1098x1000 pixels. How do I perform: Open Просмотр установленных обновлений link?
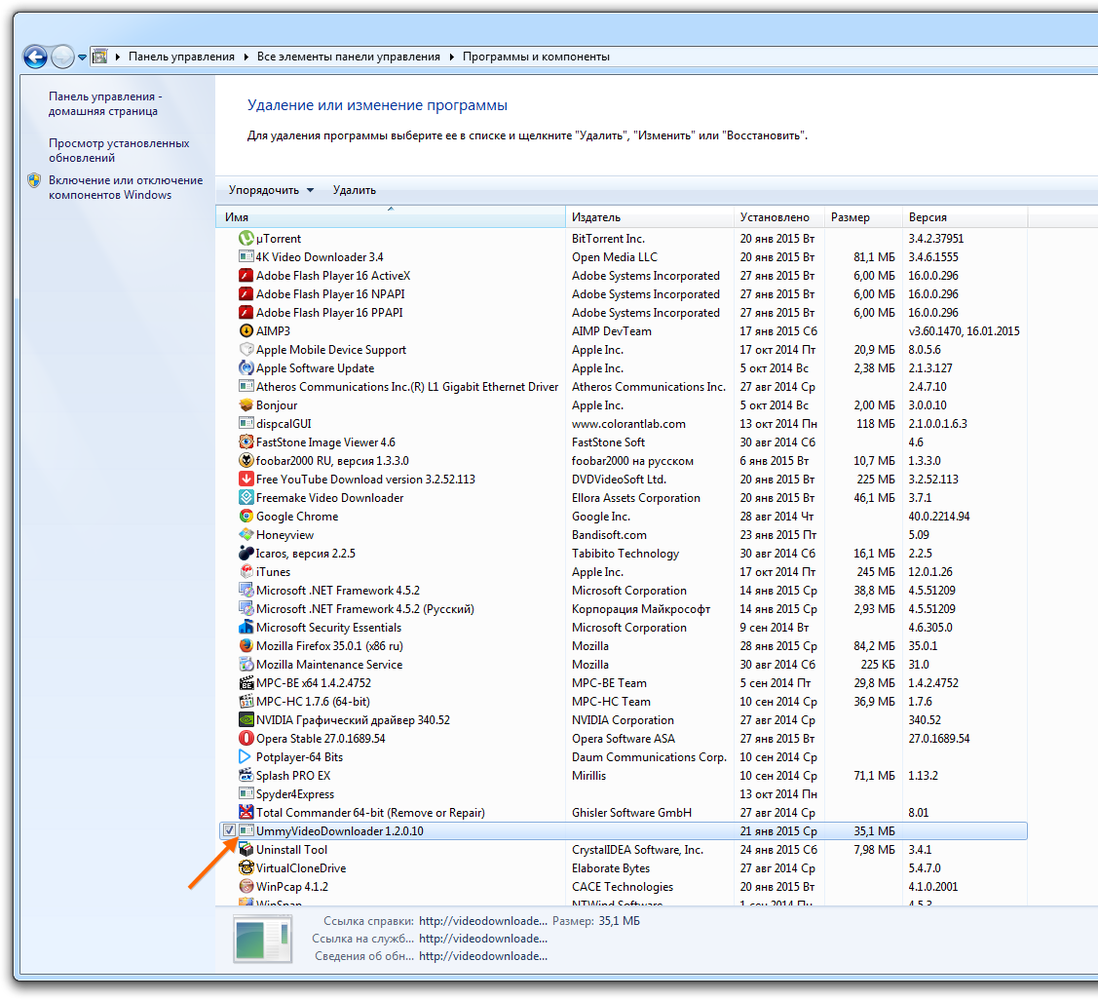click(119, 151)
